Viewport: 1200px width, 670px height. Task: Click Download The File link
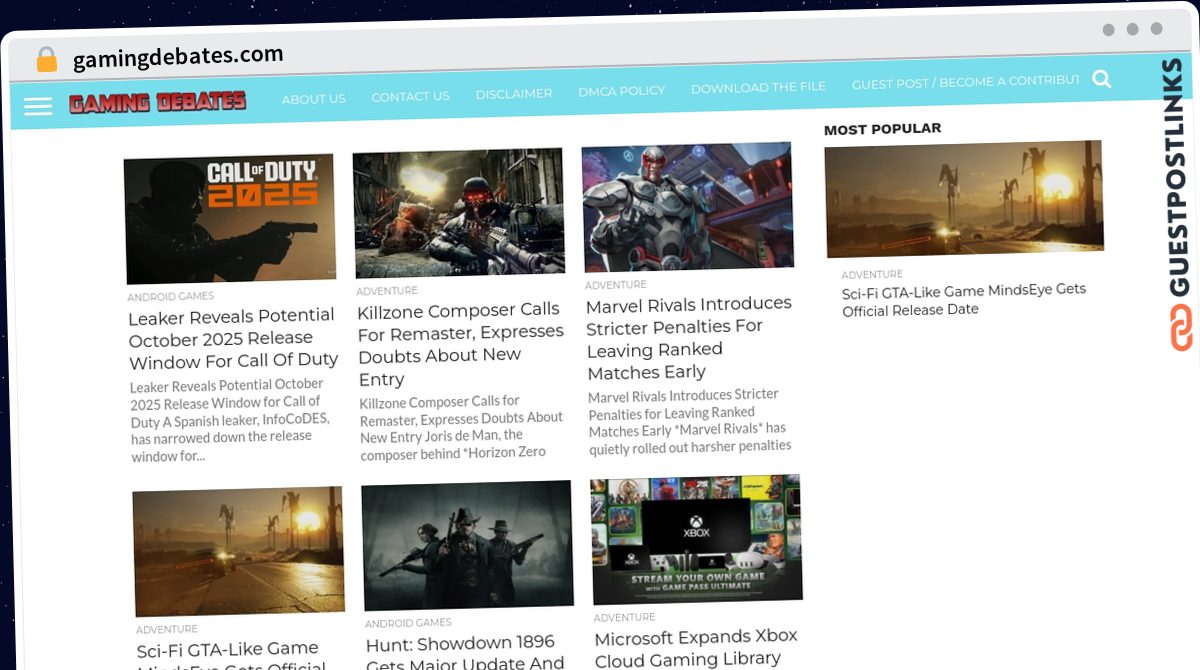[x=758, y=87]
